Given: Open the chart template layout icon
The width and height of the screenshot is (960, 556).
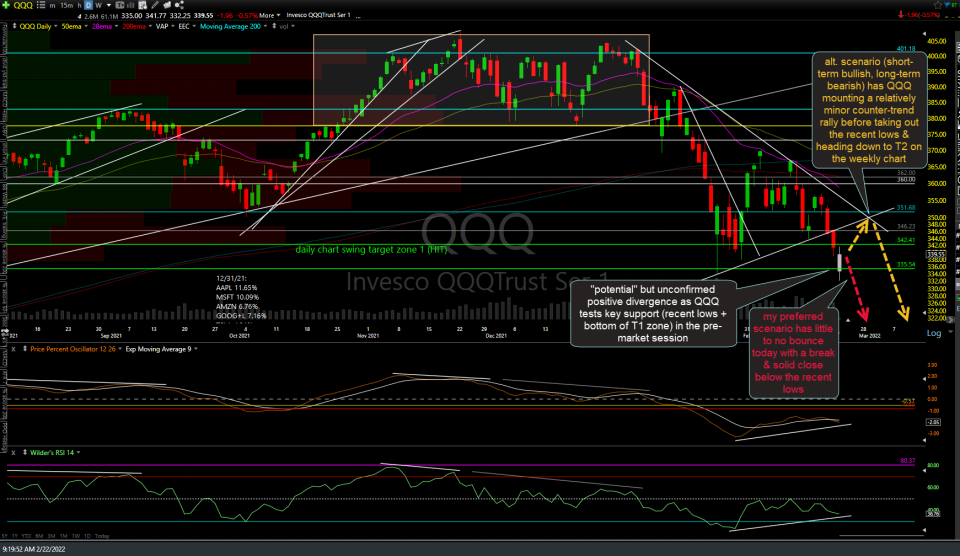Looking at the screenshot, I should click(142, 5).
